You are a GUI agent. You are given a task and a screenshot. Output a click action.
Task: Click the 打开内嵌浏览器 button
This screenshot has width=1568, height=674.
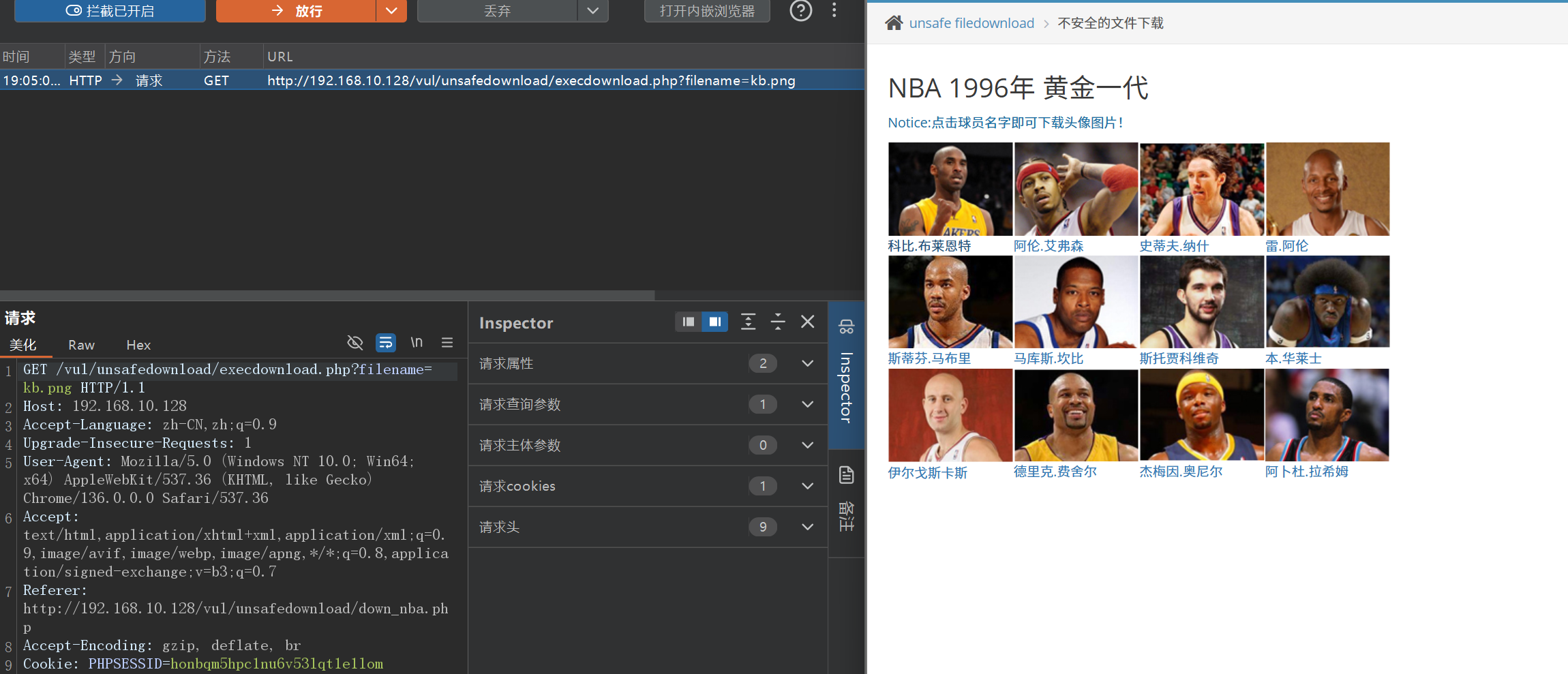coord(707,11)
